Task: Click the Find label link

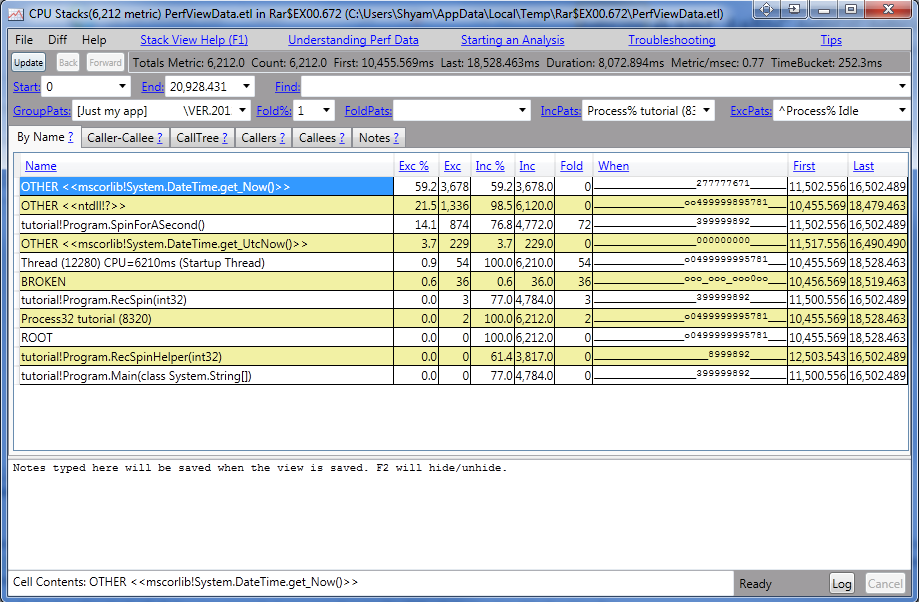Action: tap(287, 87)
